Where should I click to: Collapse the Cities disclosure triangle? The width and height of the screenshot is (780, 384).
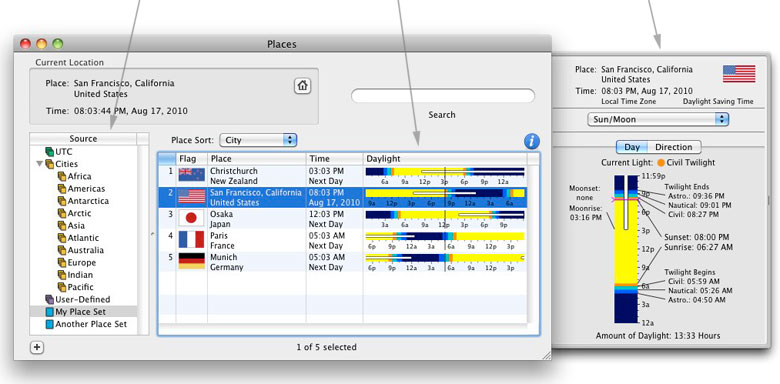click(40, 164)
